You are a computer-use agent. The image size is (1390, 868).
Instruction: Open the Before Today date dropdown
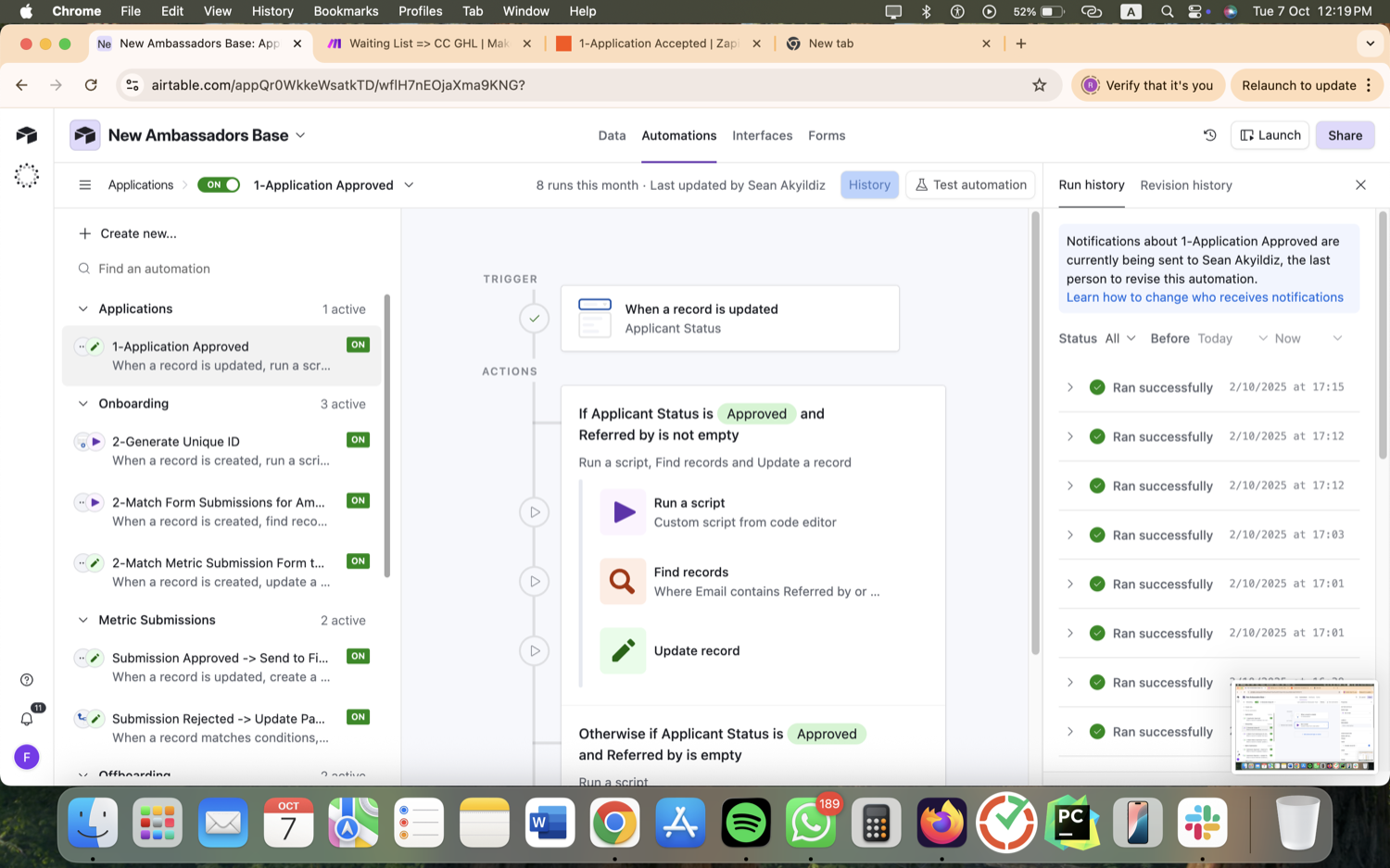tap(1232, 339)
